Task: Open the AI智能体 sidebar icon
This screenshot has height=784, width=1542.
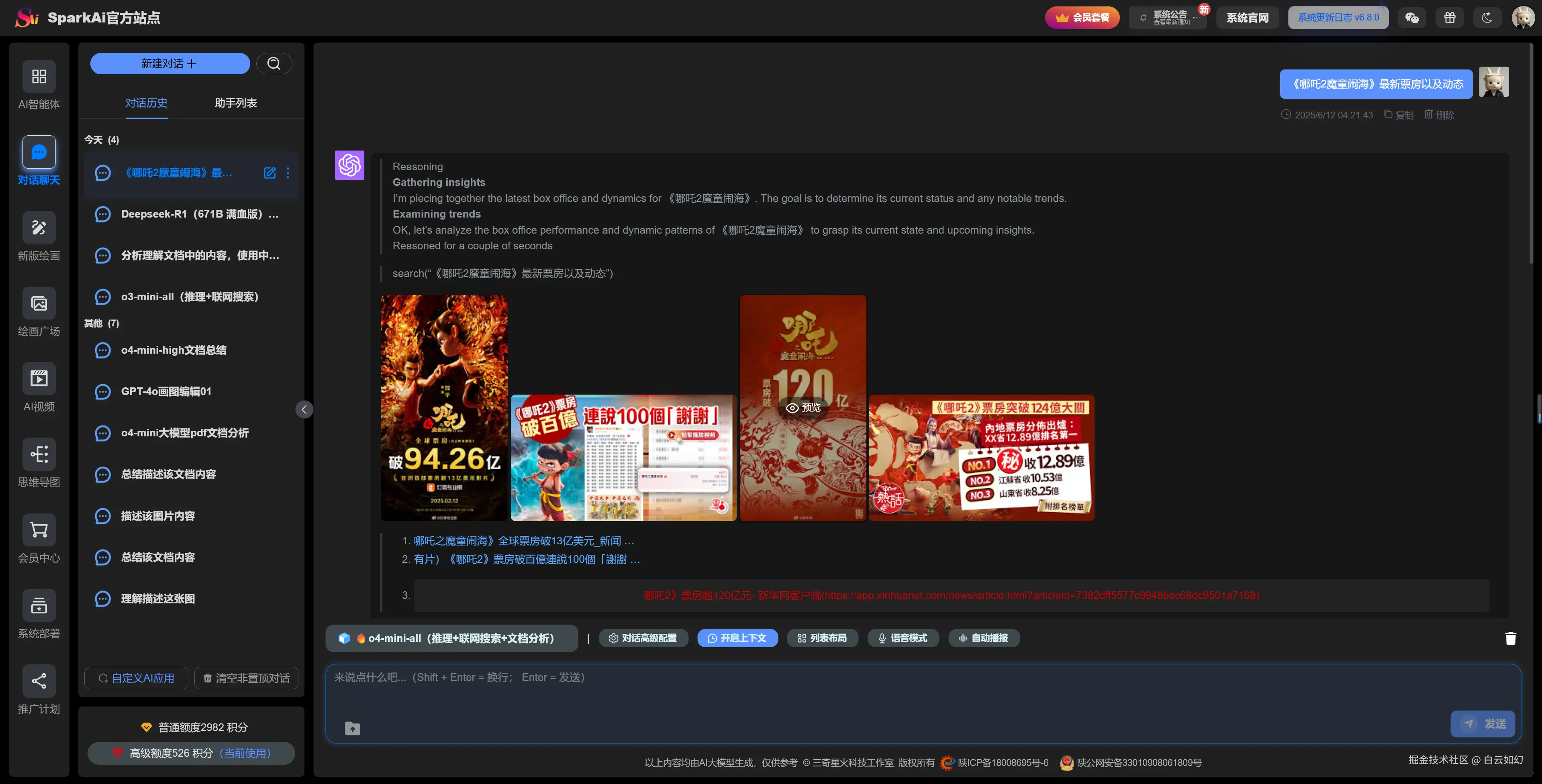Action: [x=39, y=77]
